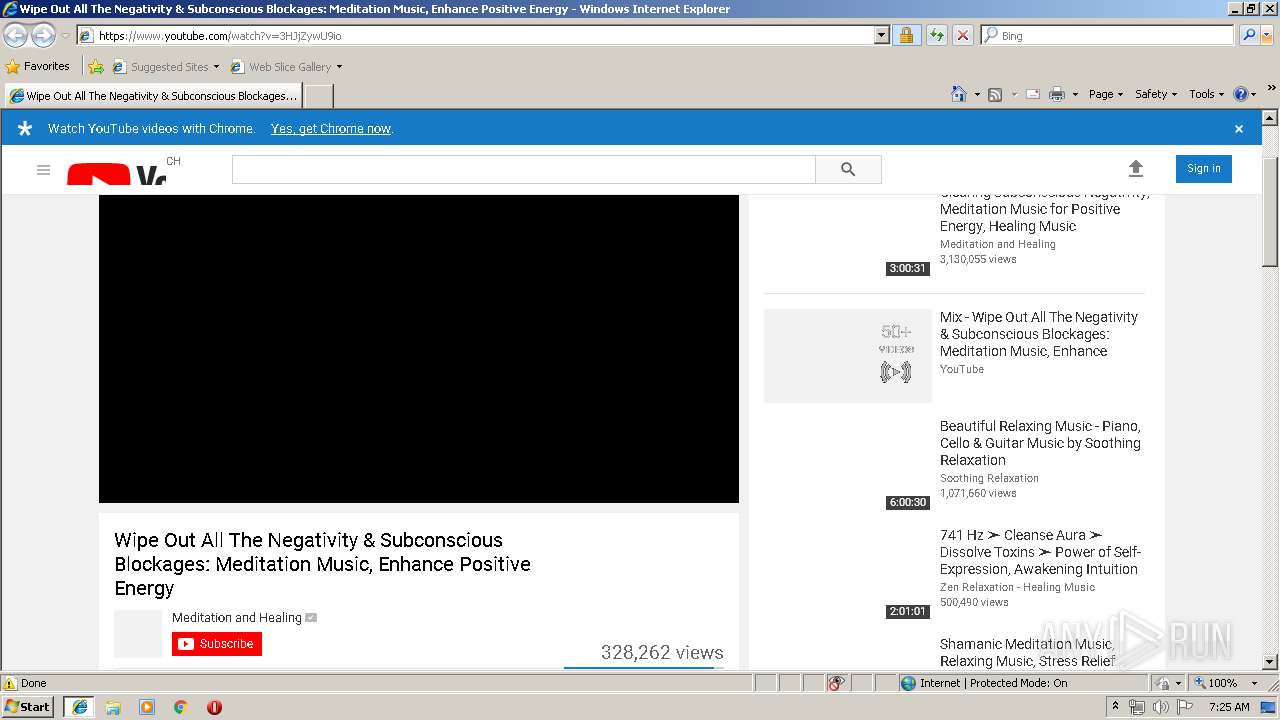Image resolution: width=1280 pixels, height=720 pixels.
Task: Subscribe to Meditation and Healing channel
Action: pyautogui.click(x=217, y=644)
